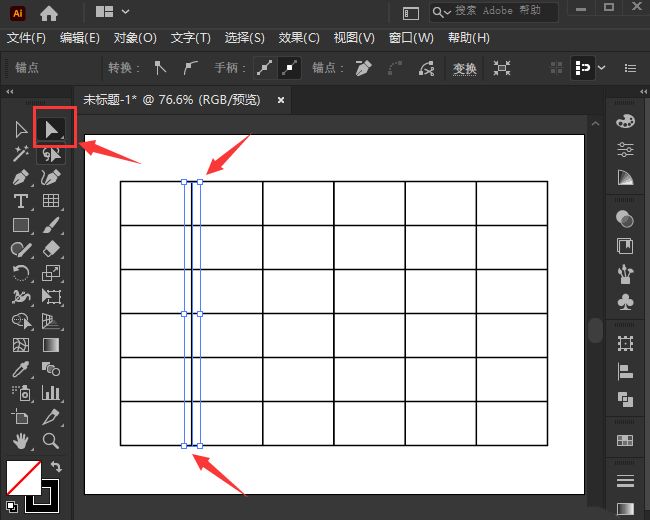This screenshot has height=520, width=650.
Task: Open the Symbols club-shaped panel icon
Action: pyautogui.click(x=625, y=301)
